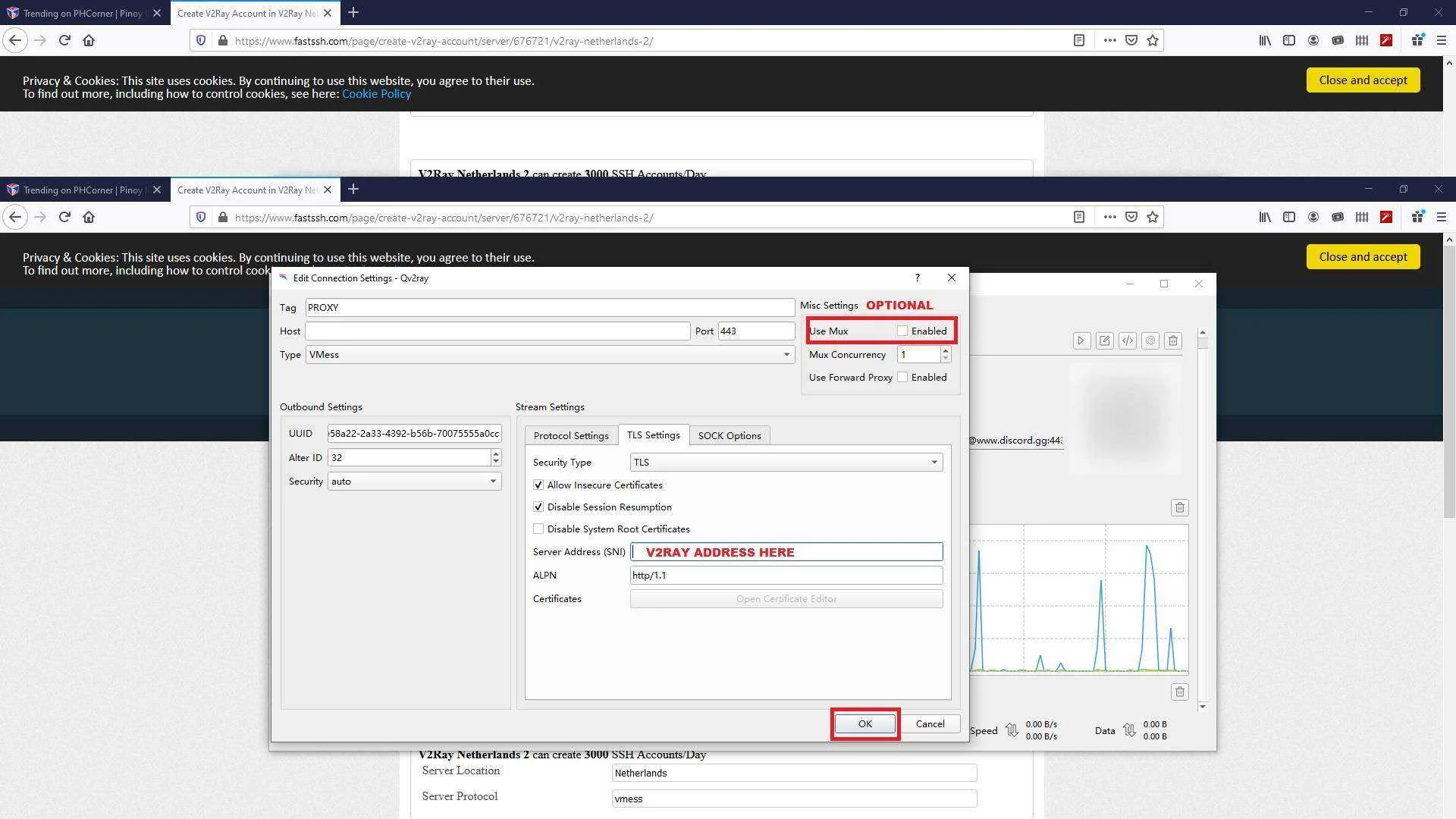The width and height of the screenshot is (1456, 819).
Task: Switch to Trending on PHCorner tab in the lower Firefox window
Action: click(x=82, y=190)
